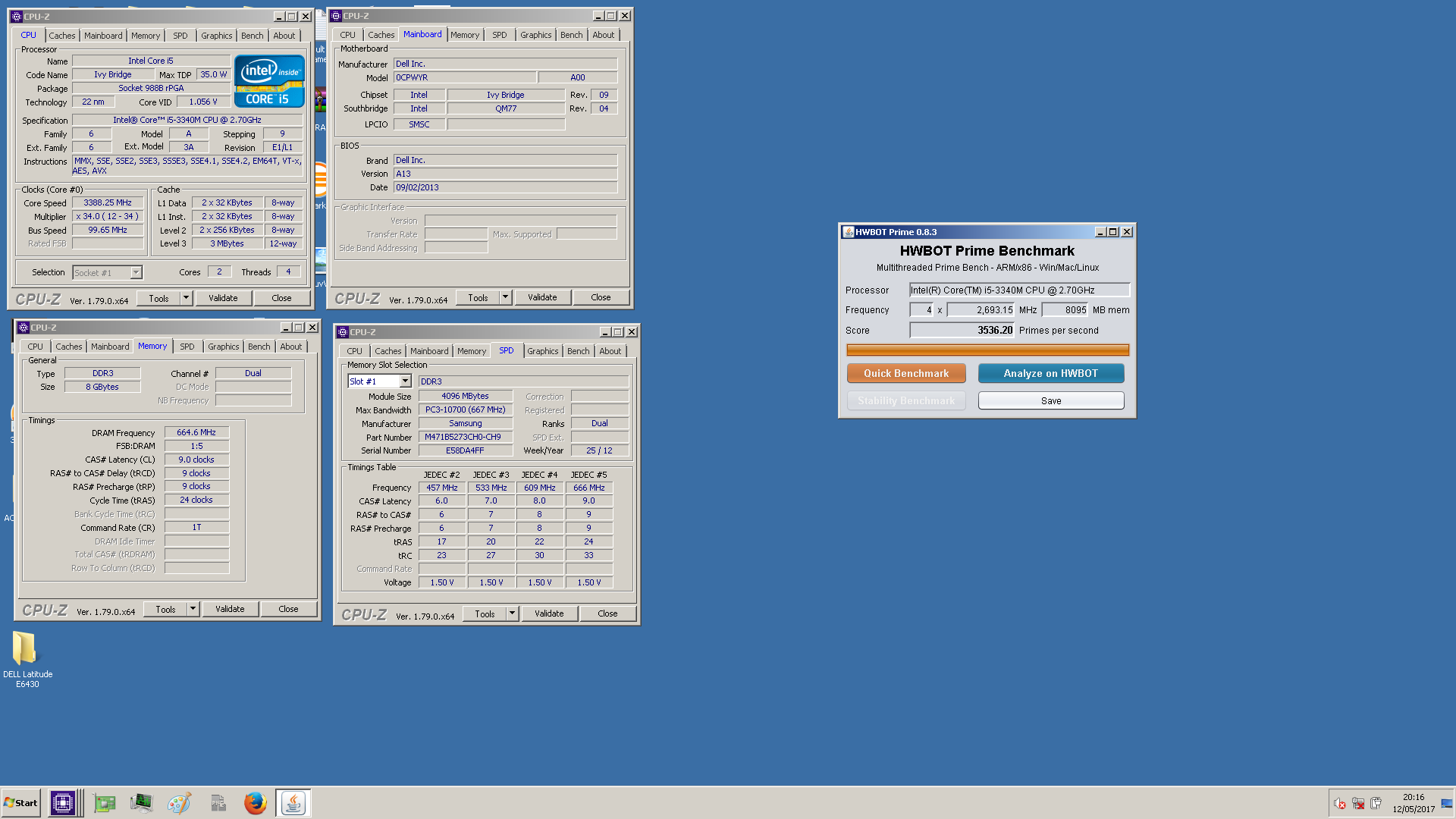Open CPU tab in Memory window
The height and width of the screenshot is (819, 1456).
[x=36, y=347]
